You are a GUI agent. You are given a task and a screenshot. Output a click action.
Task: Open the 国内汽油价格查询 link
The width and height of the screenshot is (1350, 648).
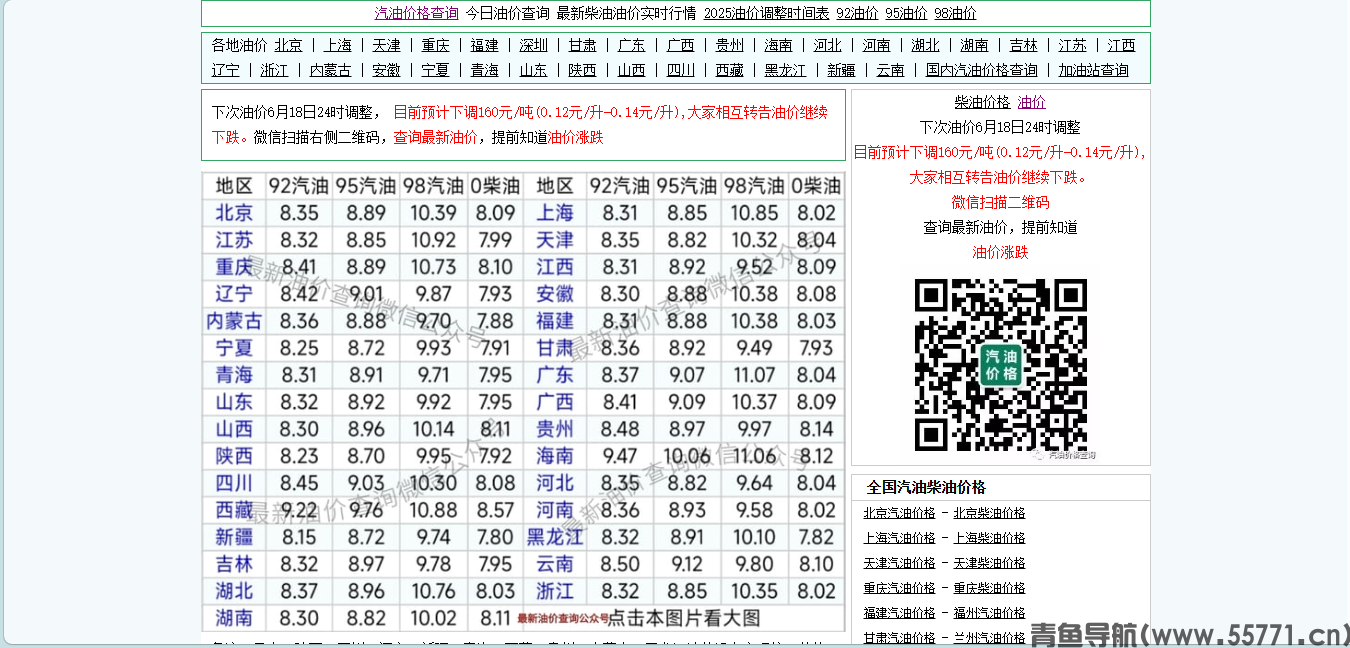point(981,70)
